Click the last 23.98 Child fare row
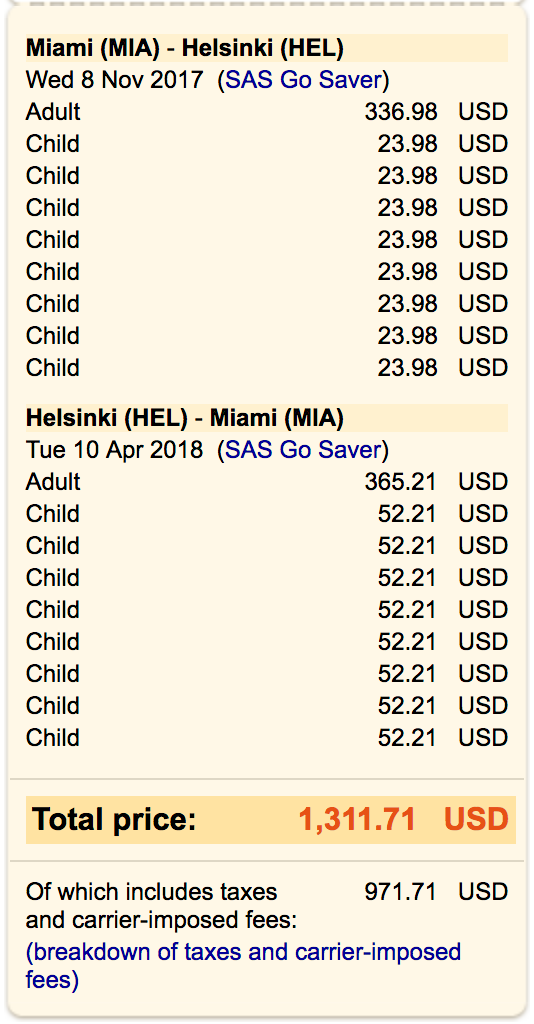The width and height of the screenshot is (534, 1024). (x=266, y=368)
